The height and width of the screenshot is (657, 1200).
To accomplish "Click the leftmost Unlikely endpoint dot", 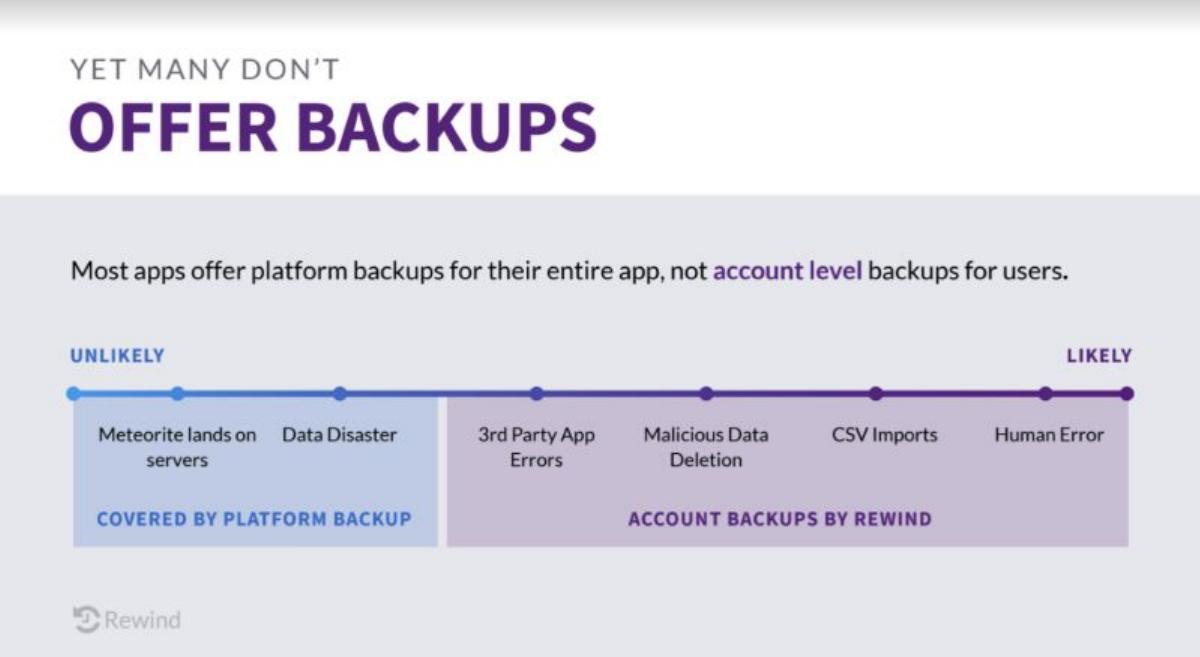I will (x=73, y=394).
